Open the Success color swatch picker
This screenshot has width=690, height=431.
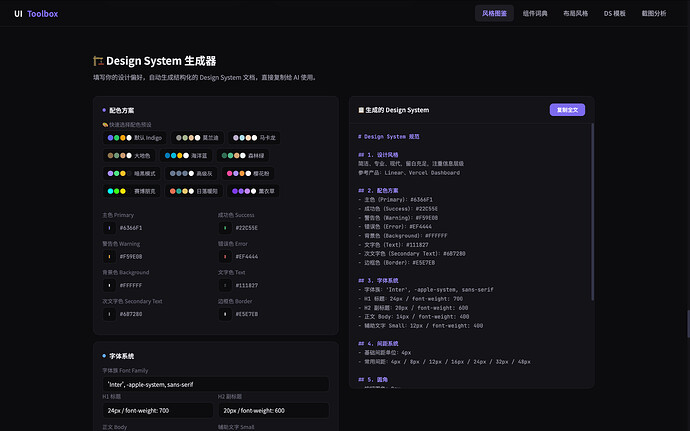click(225, 228)
